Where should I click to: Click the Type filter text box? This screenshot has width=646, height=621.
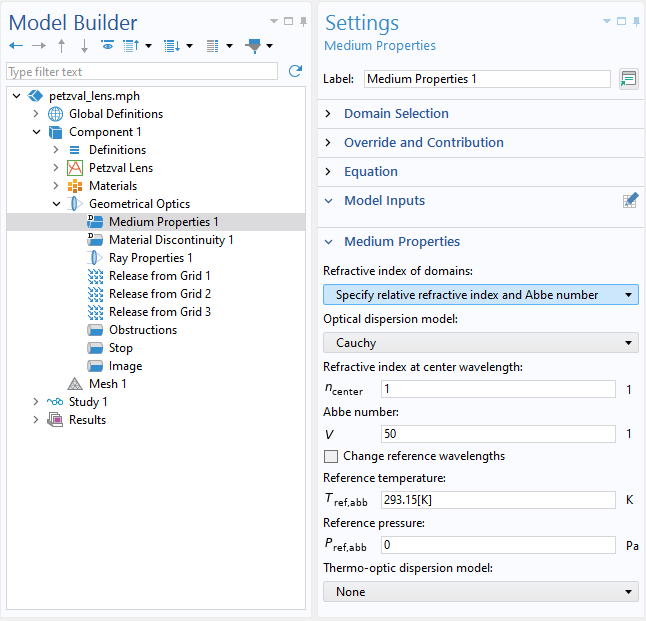(x=142, y=71)
